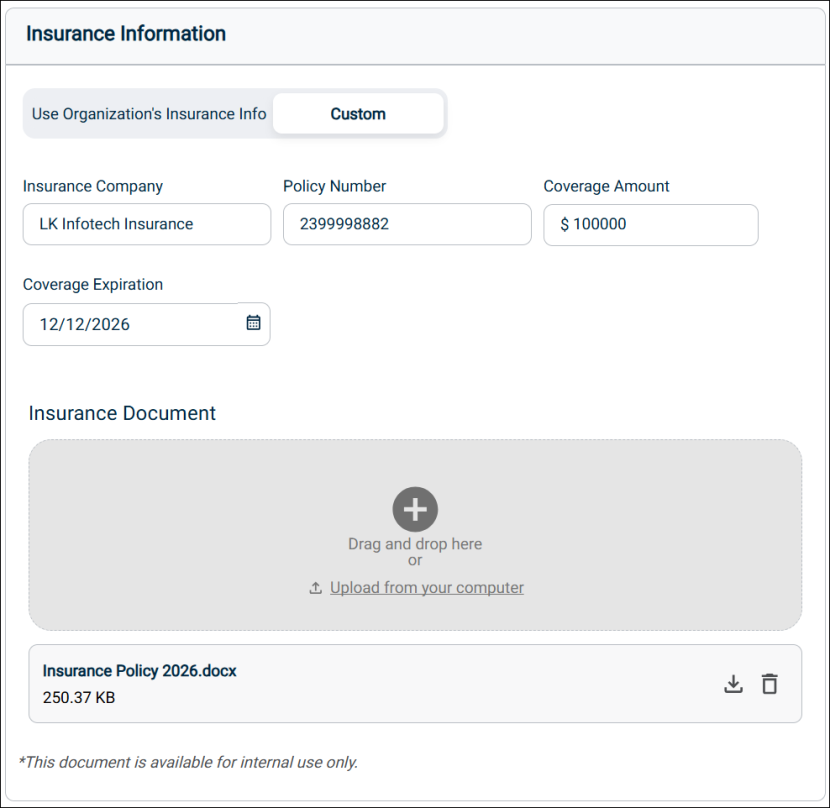Image resolution: width=830 pixels, height=808 pixels.
Task: Download the Insurance Policy 2026.docx file
Action: click(733, 684)
